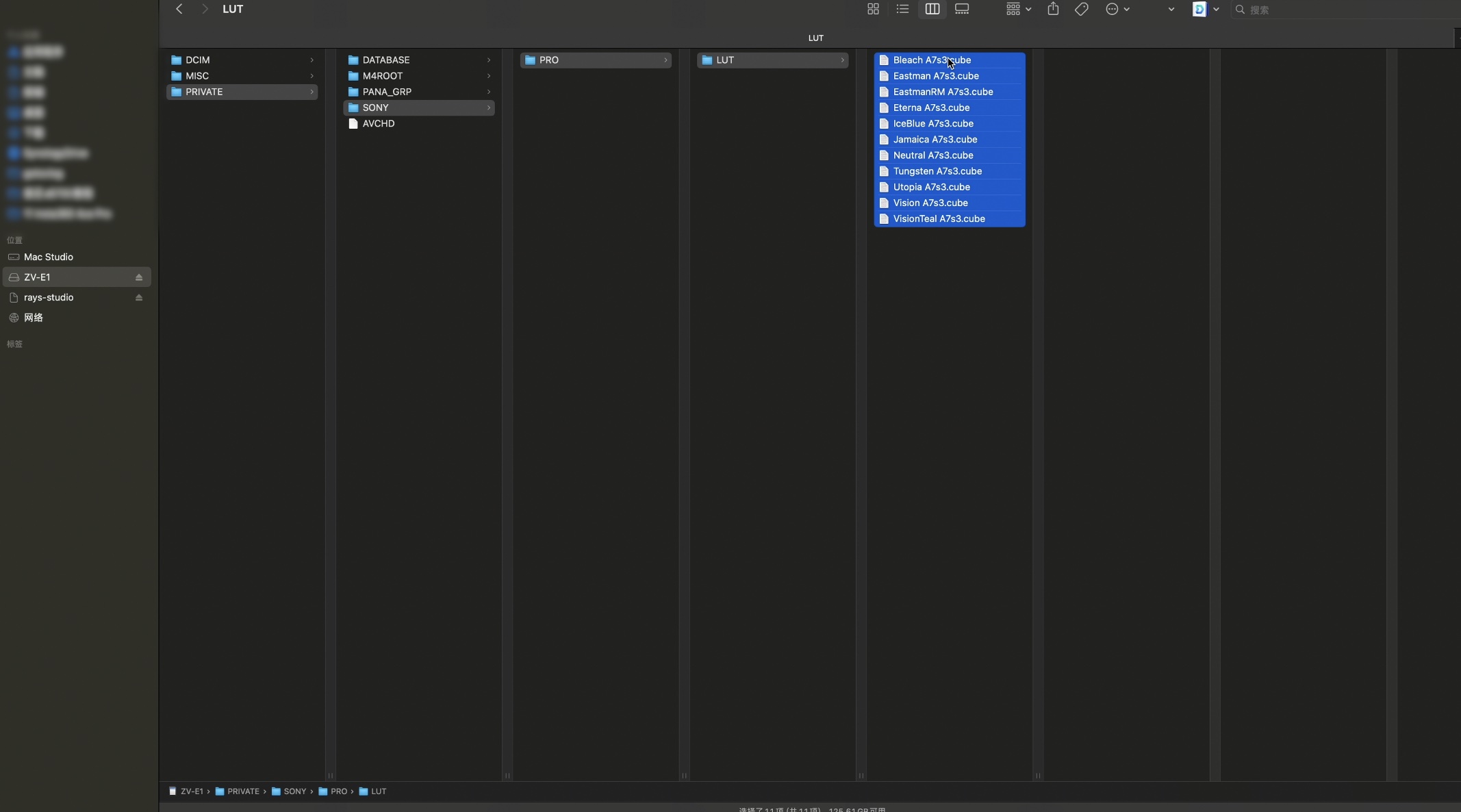Open 网络 in sidebar
The height and width of the screenshot is (812, 1461).
click(x=76, y=318)
